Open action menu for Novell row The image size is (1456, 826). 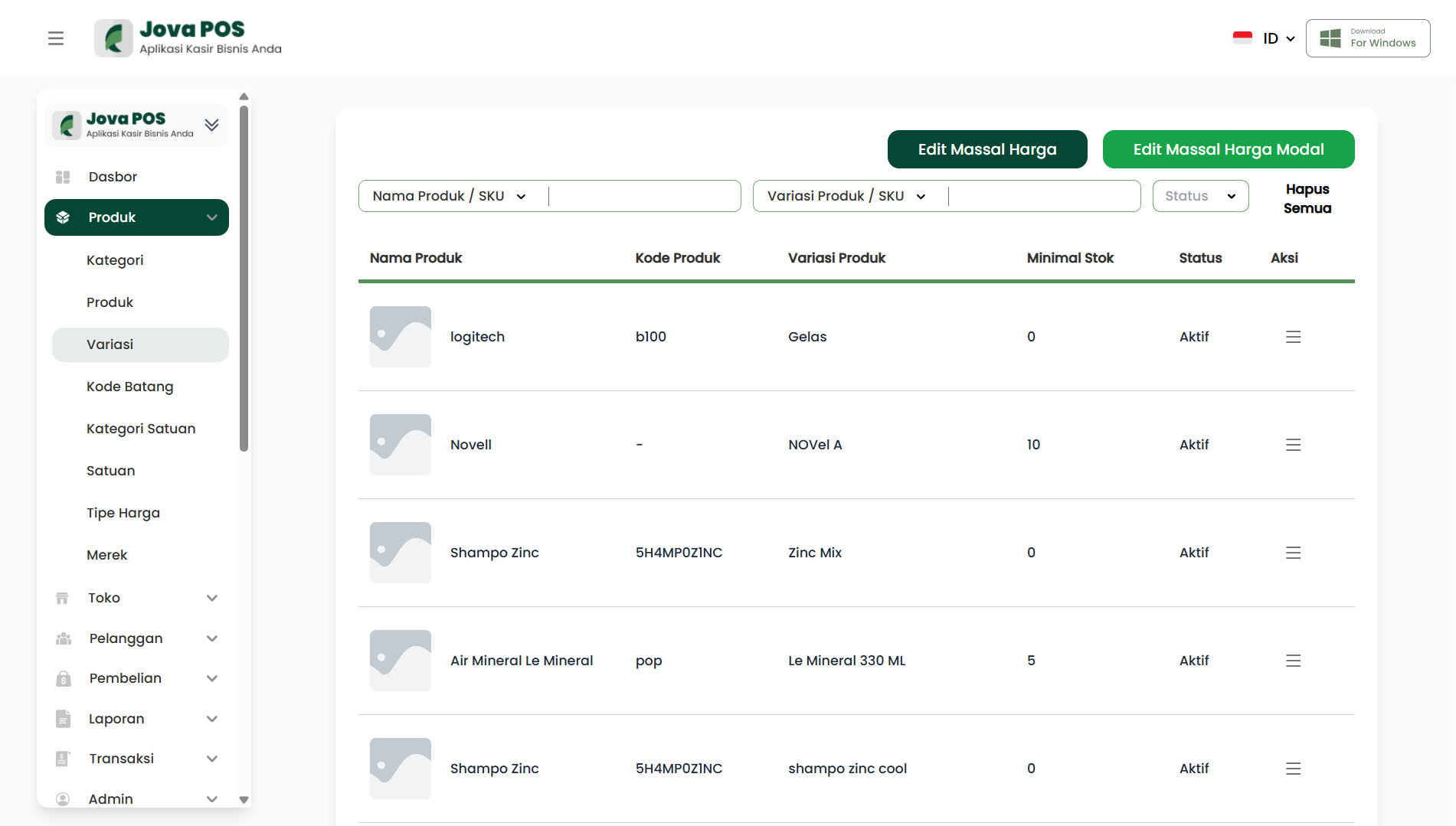pyautogui.click(x=1293, y=445)
